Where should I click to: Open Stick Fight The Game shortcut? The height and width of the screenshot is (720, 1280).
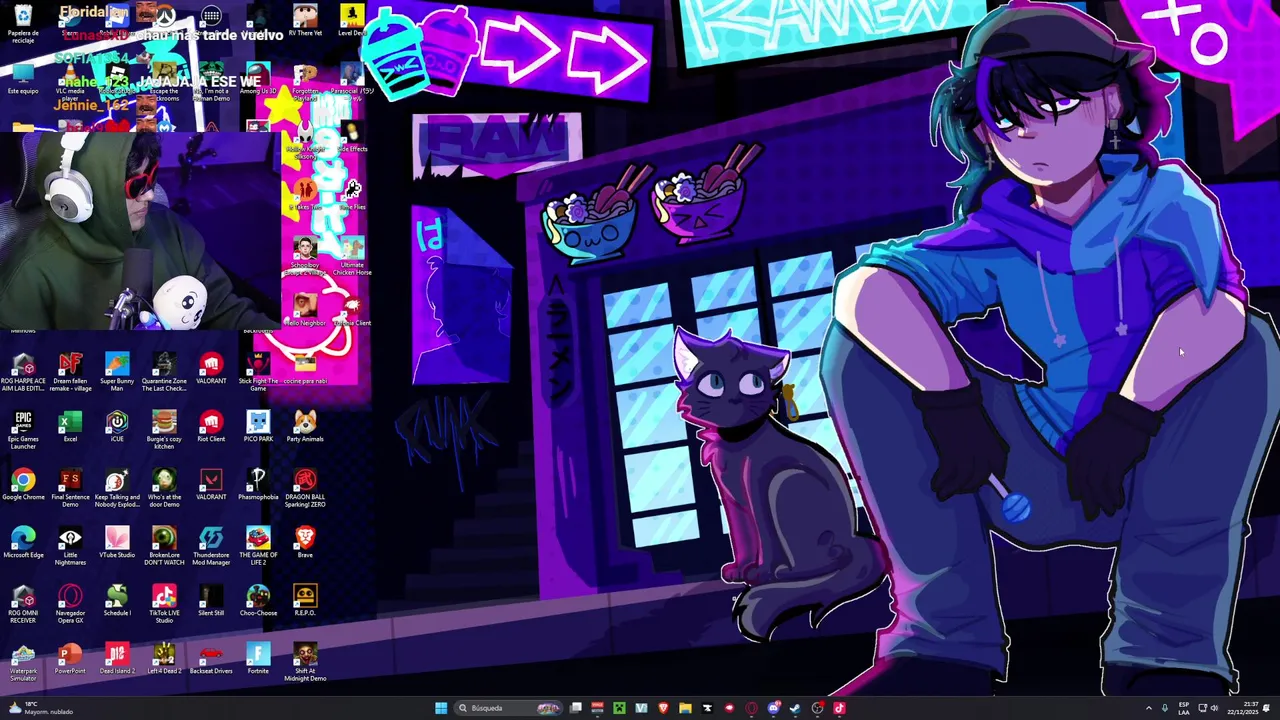[x=258, y=372]
